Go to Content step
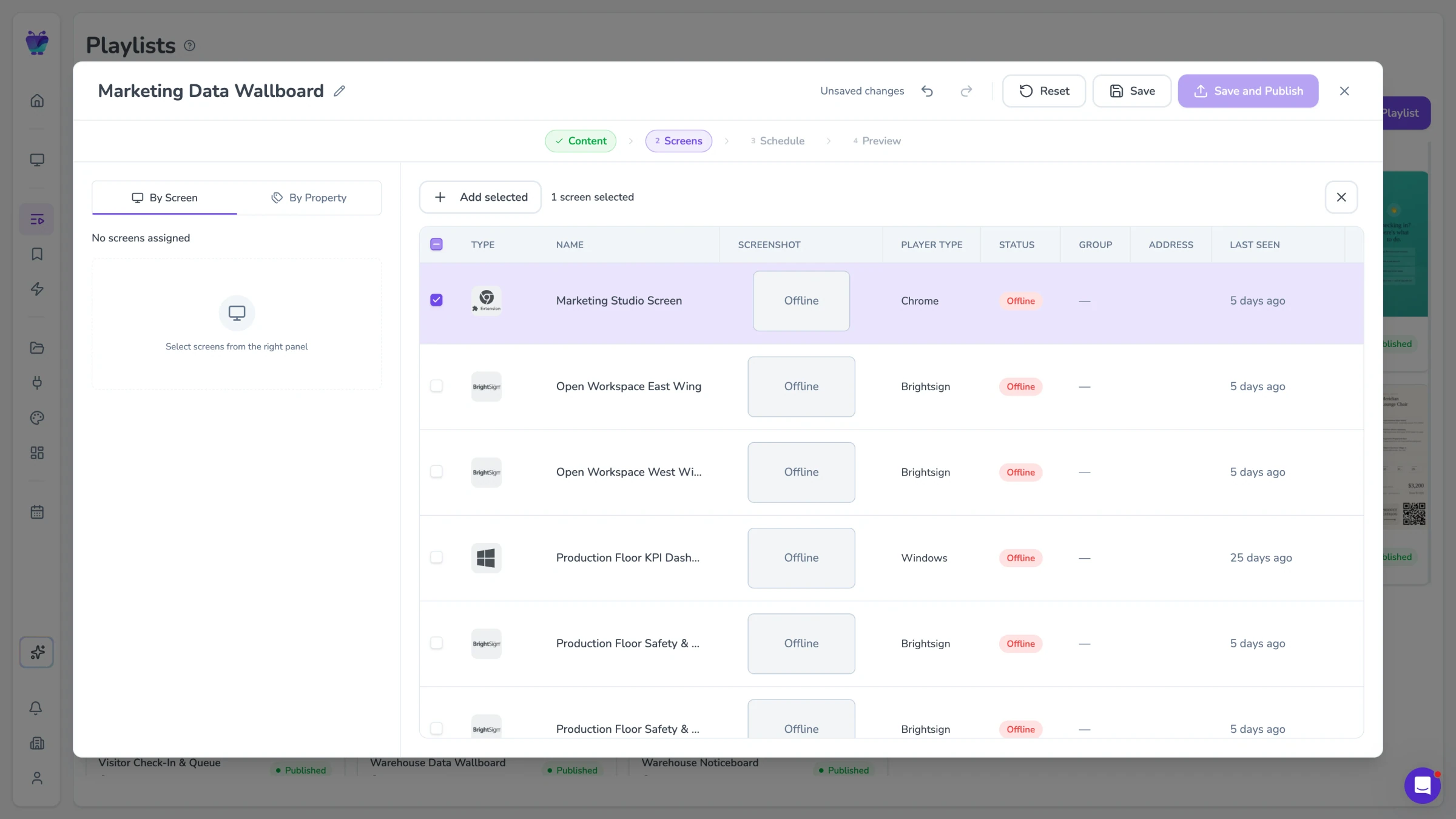Screen dimensions: 1456x819 [x=581, y=141]
